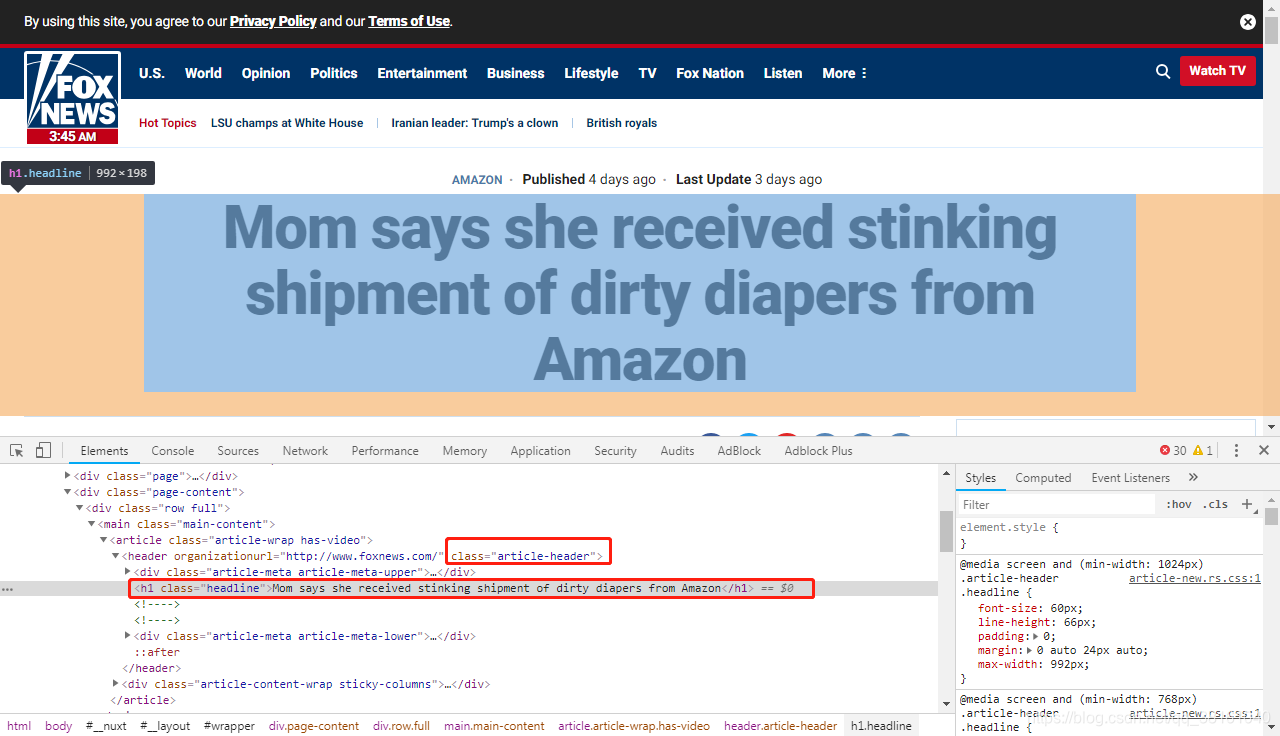The height and width of the screenshot is (736, 1280).
Task: Expand the margin shorthand property
Action: pos(1030,650)
